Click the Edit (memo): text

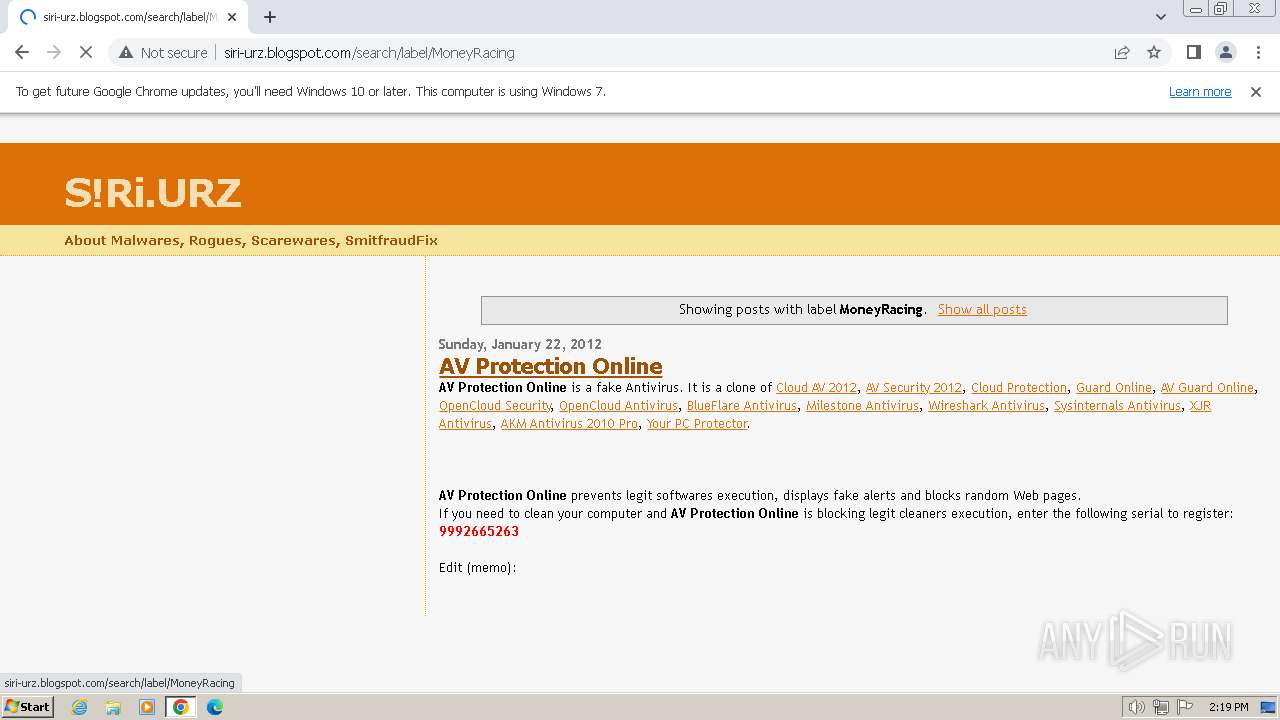tap(477, 567)
